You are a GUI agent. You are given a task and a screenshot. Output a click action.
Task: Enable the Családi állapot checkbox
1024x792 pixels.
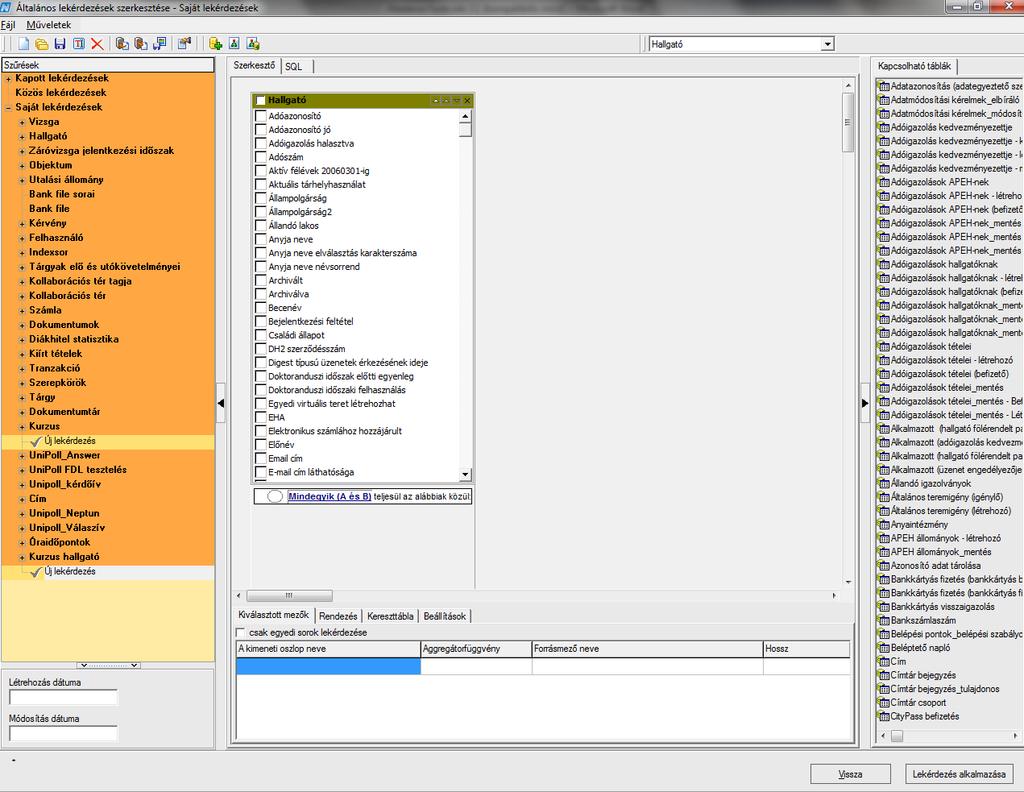261,335
